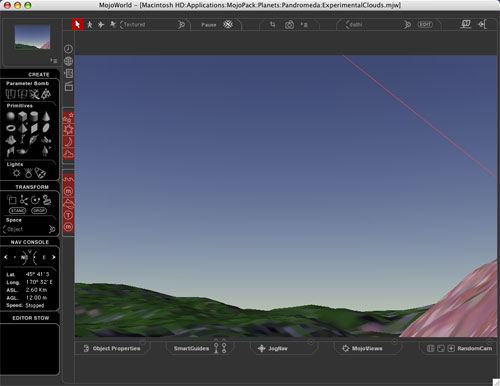The height and width of the screenshot is (386, 500).
Task: Toggle the STAND transform button
Action: pyautogui.click(x=17, y=211)
